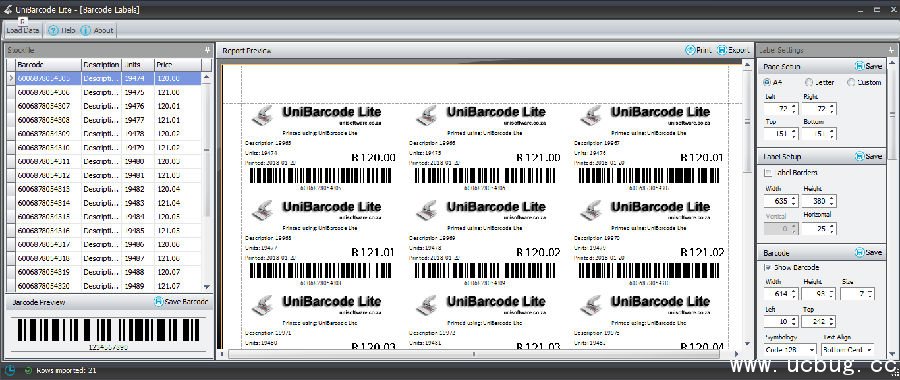Image resolution: width=900 pixels, height=380 pixels.
Task: Click the clock icon in the status bar
Action: [10, 370]
